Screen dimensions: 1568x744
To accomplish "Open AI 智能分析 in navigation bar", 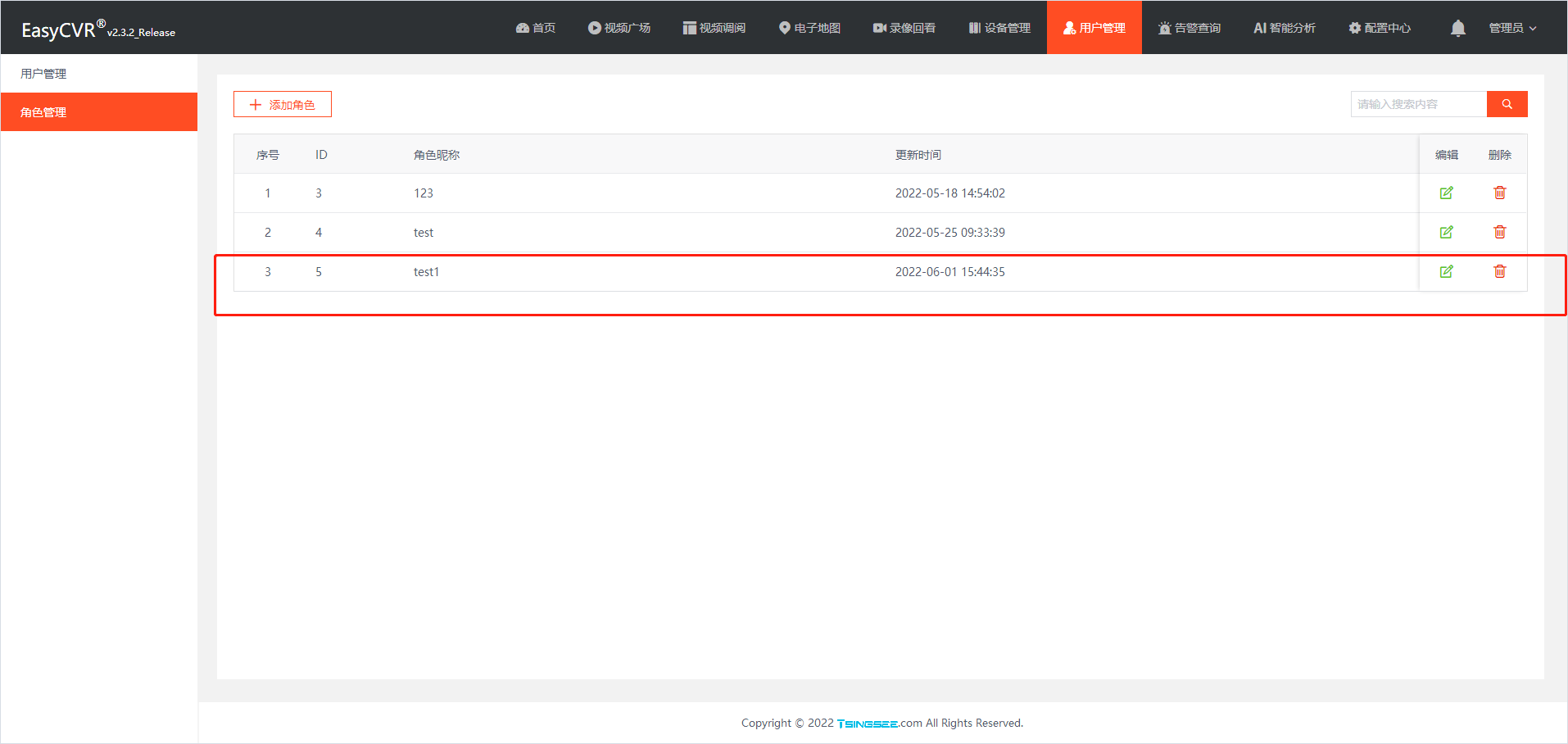I will tap(1284, 28).
